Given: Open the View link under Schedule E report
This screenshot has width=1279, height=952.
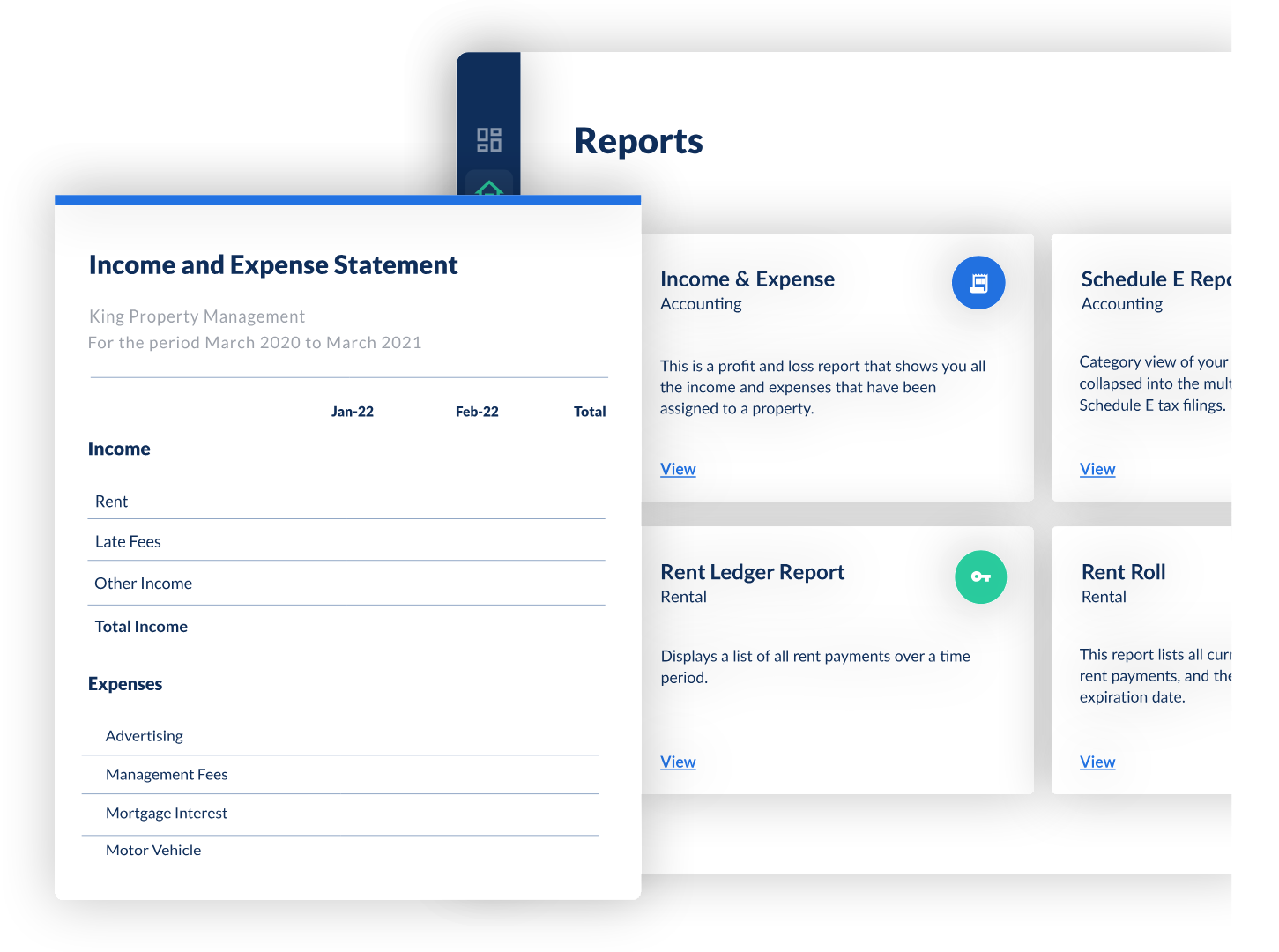Looking at the screenshot, I should tap(1097, 469).
